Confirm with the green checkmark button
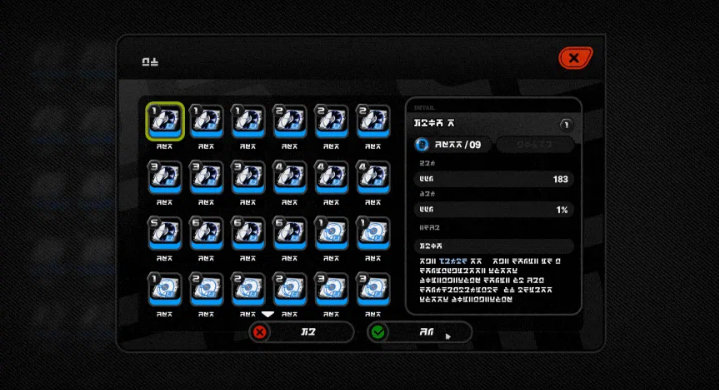This screenshot has width=719, height=390. [x=420, y=332]
